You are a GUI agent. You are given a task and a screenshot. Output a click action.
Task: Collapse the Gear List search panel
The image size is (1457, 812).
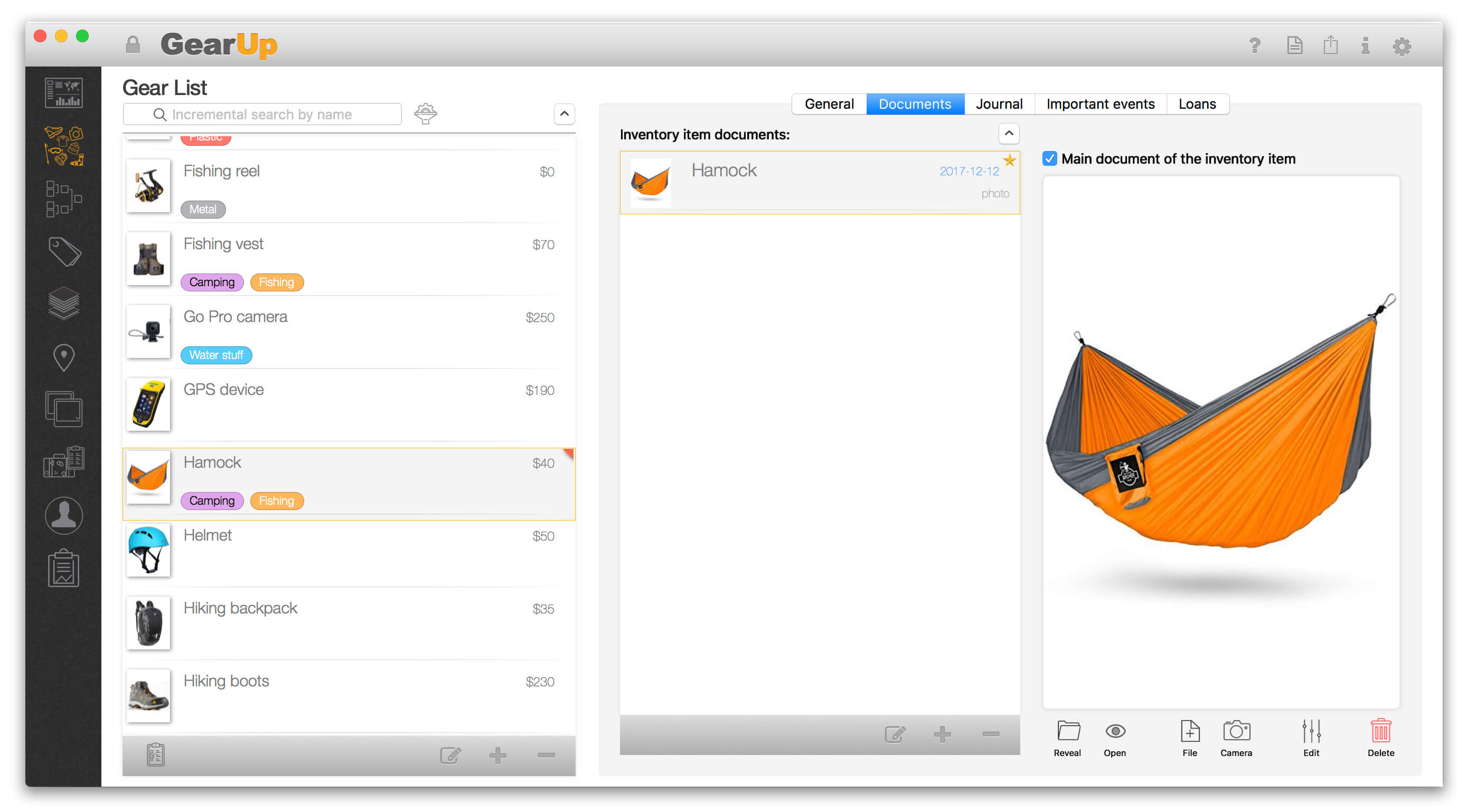tap(564, 114)
